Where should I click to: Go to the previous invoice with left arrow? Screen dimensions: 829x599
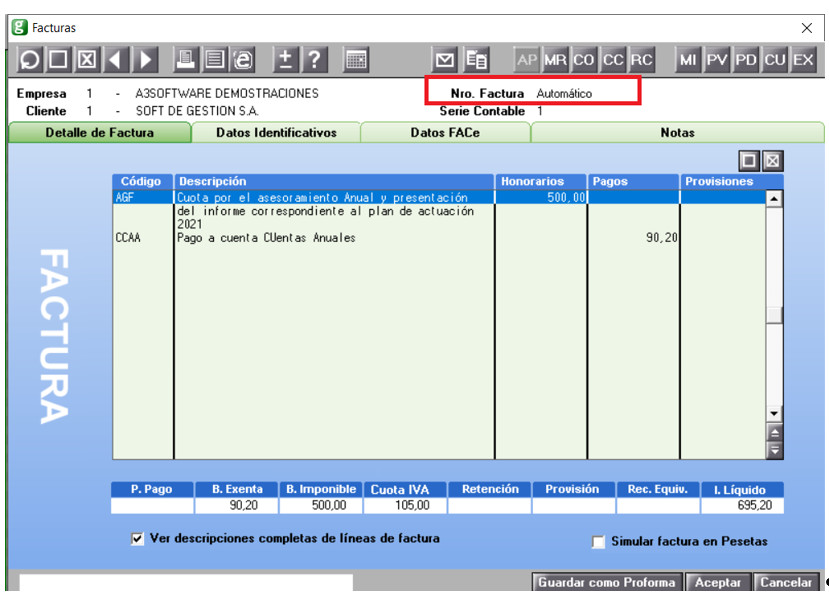[115, 60]
